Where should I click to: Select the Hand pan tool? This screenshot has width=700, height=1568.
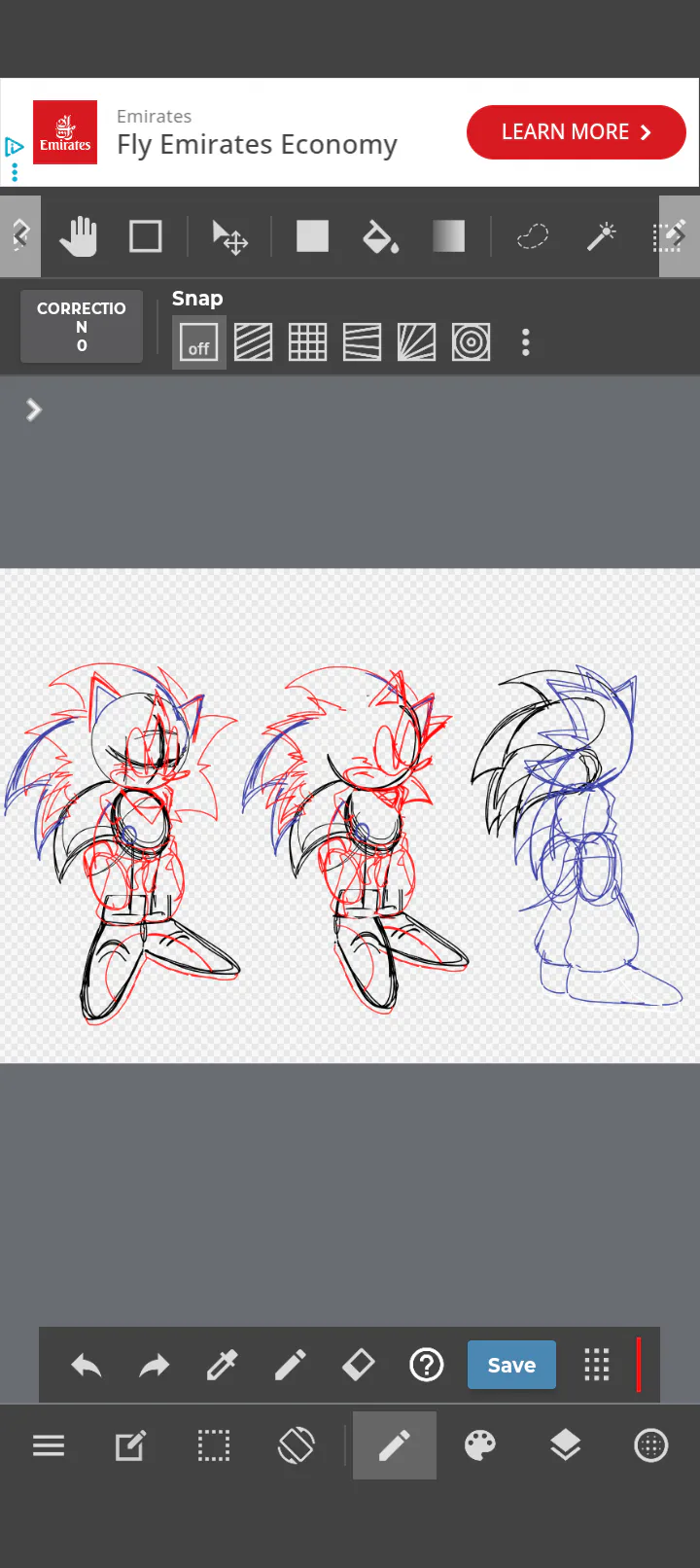[79, 236]
